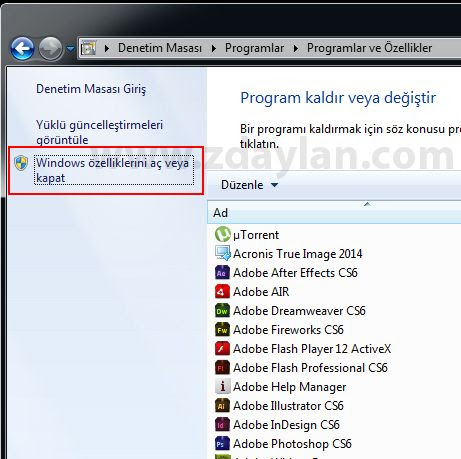Open the Düzenle dropdown menu

coord(249,185)
